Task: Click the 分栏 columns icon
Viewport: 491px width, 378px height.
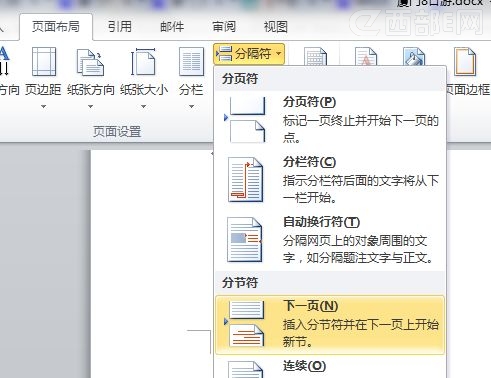Action: [x=191, y=62]
